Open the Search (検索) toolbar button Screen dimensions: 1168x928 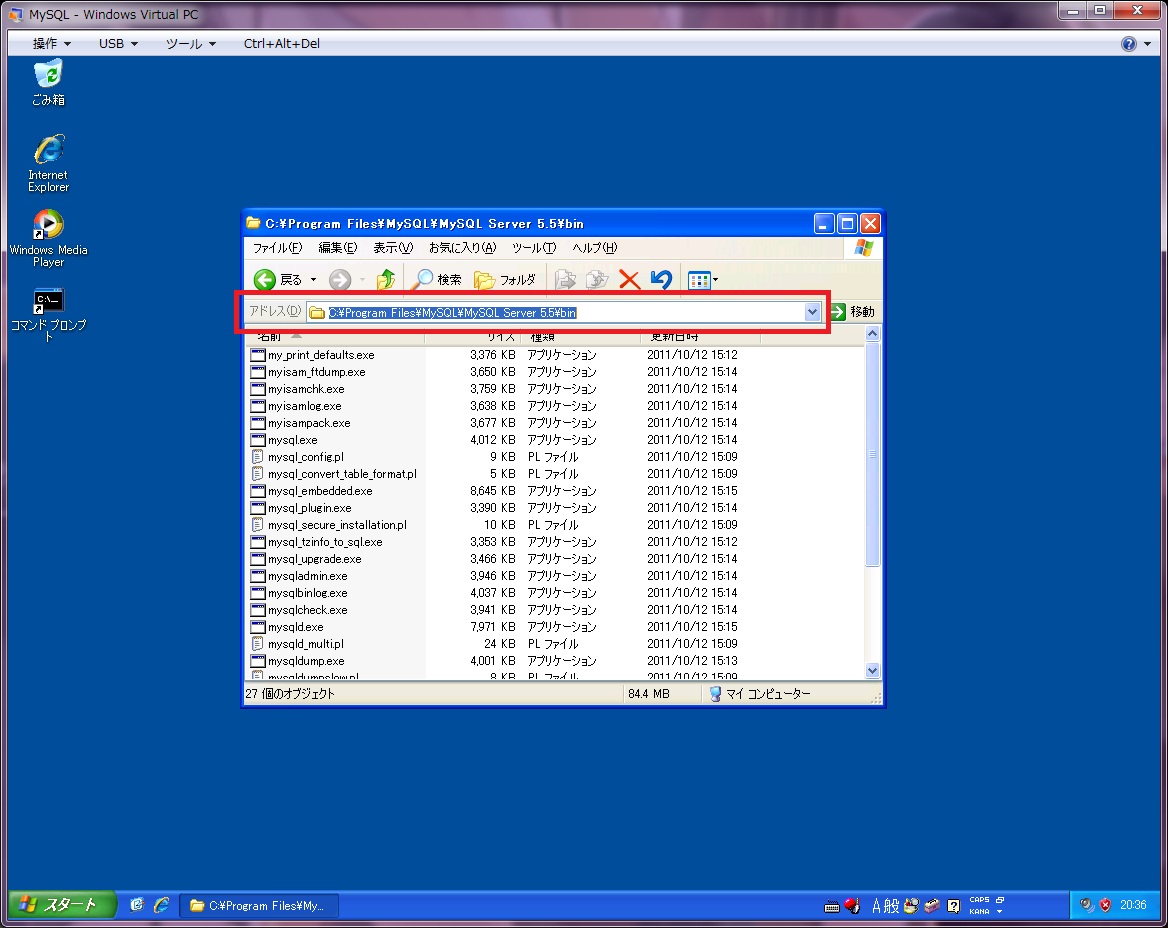[437, 280]
